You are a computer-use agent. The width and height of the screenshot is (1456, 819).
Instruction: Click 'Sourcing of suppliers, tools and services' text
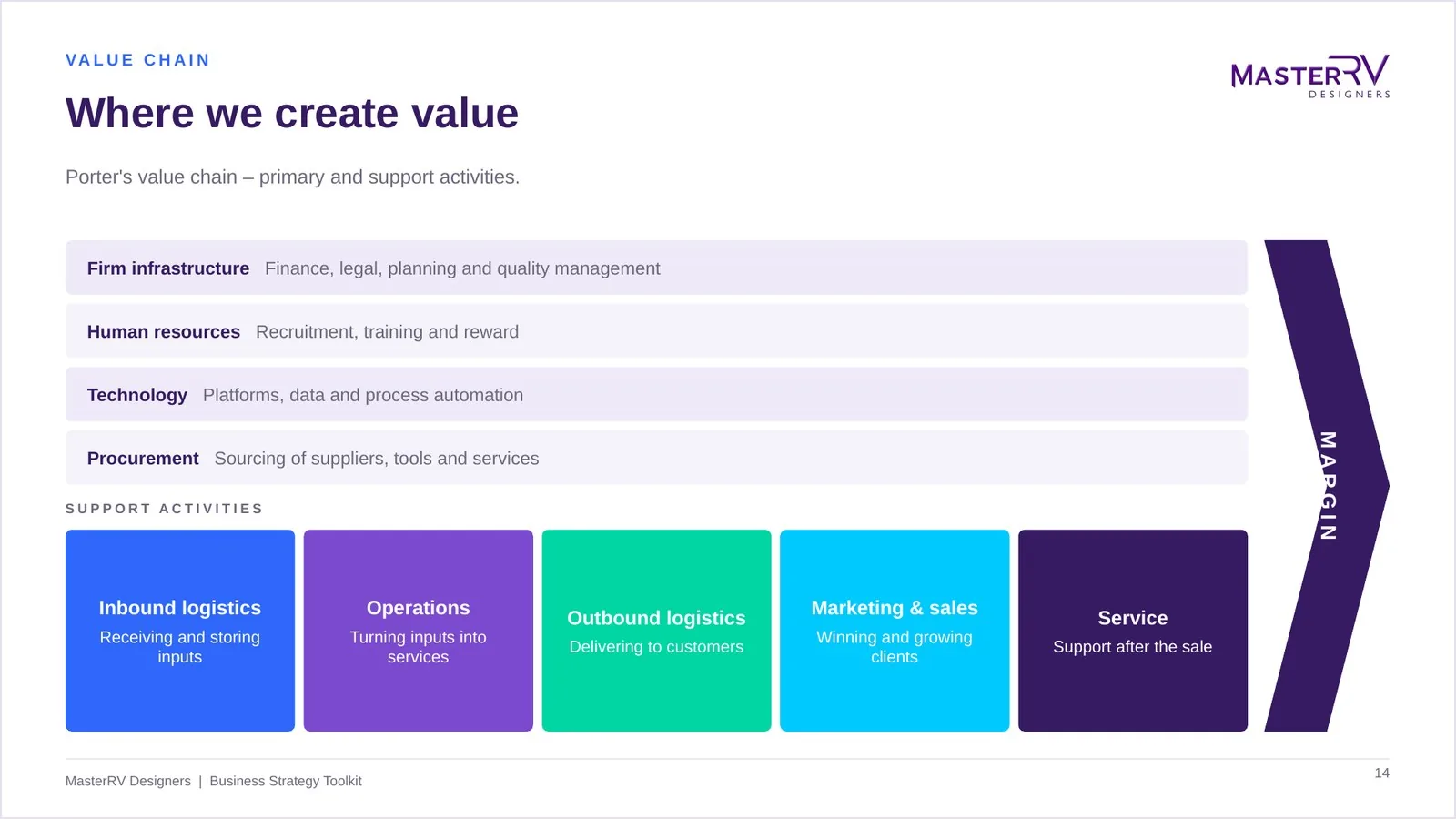(377, 459)
